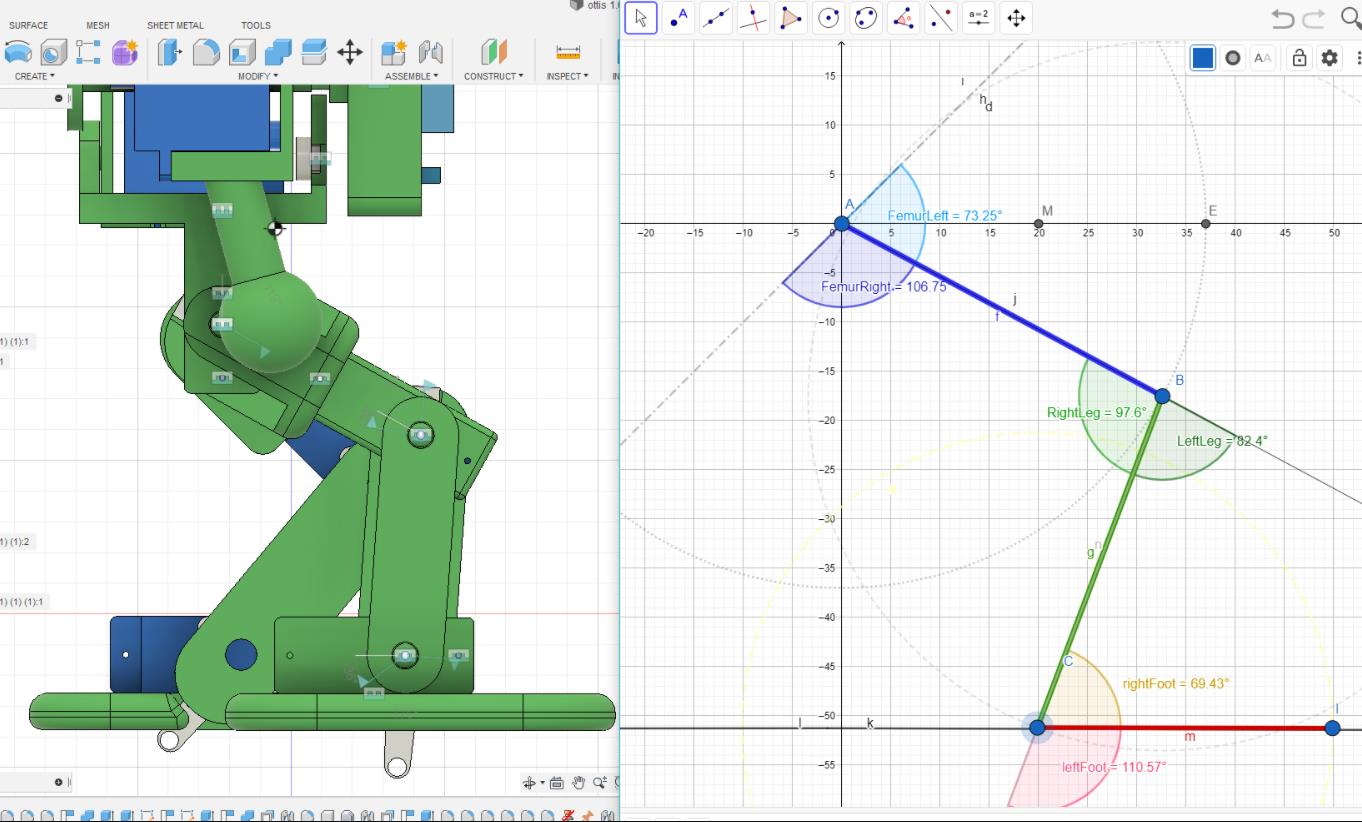Toggle the label style AA button
This screenshot has width=1362, height=822.
tap(1263, 58)
